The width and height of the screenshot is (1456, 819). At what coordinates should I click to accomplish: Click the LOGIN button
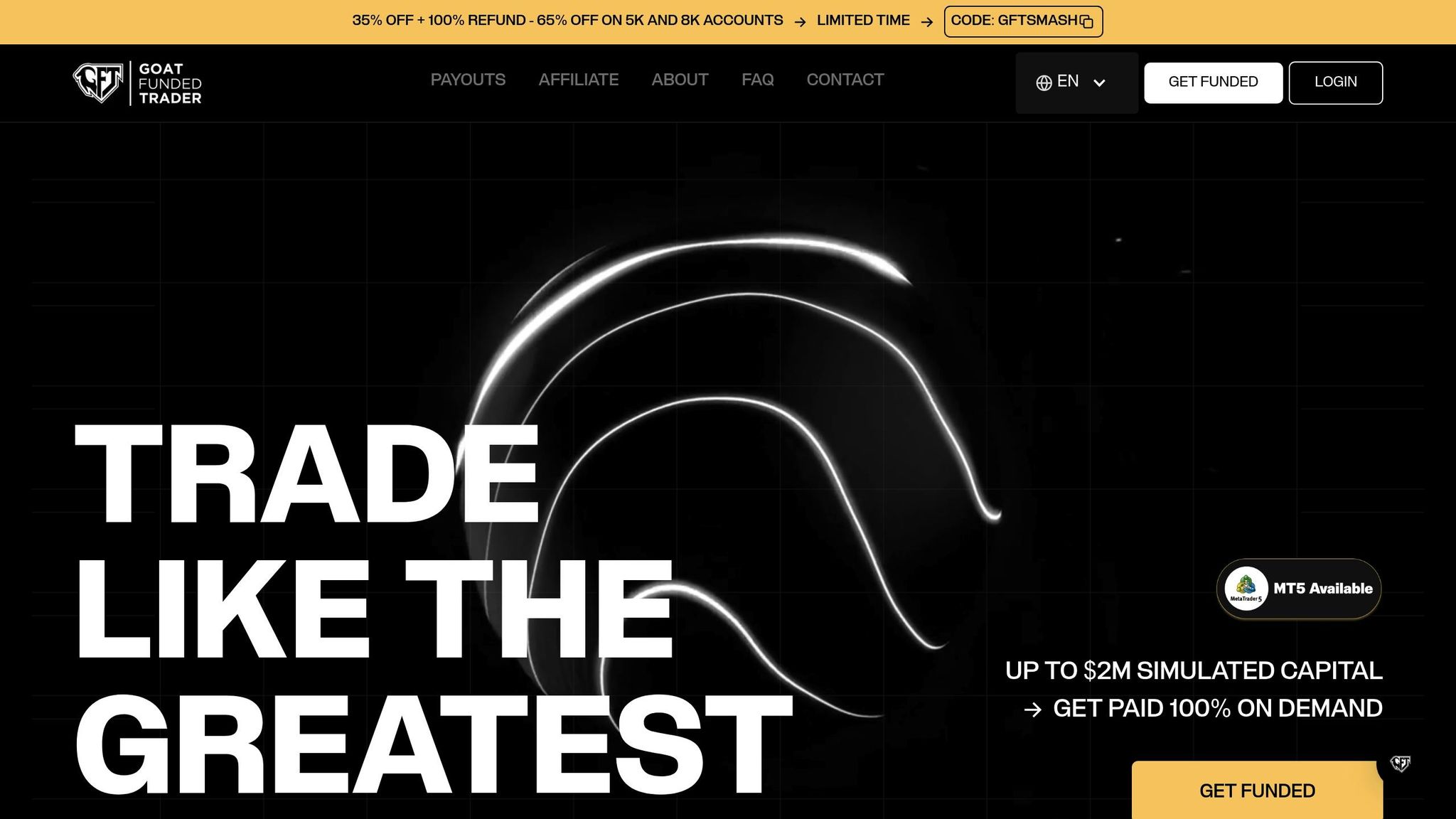(x=1335, y=82)
